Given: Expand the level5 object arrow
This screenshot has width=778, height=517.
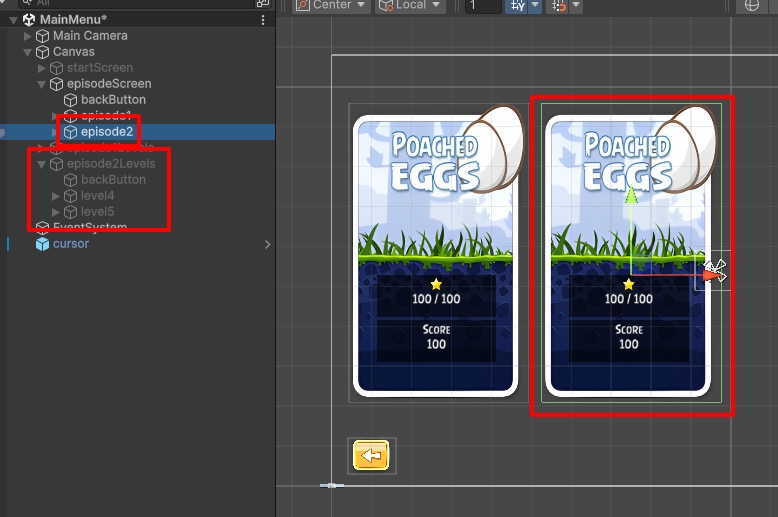Looking at the screenshot, I should pyautogui.click(x=56, y=212).
